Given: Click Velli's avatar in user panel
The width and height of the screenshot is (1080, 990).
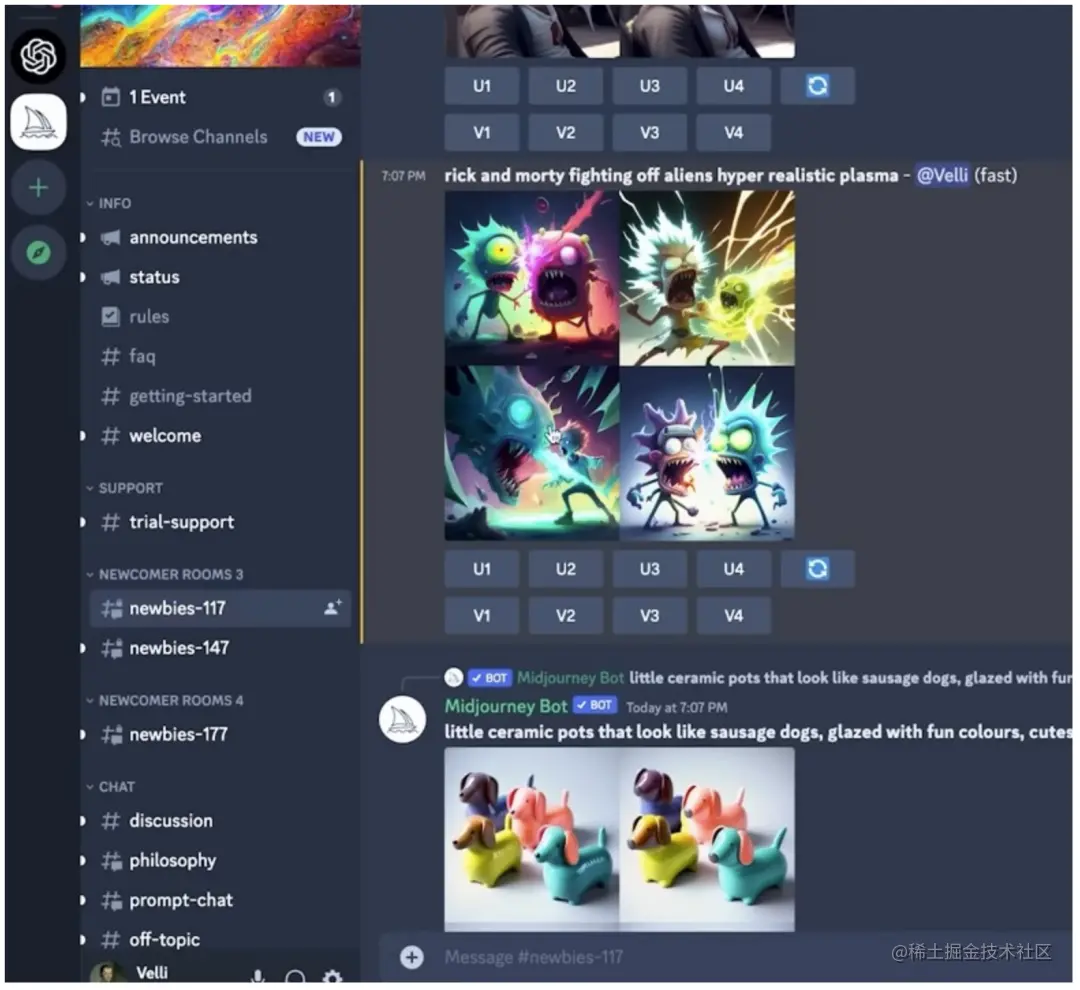Looking at the screenshot, I should (108, 972).
